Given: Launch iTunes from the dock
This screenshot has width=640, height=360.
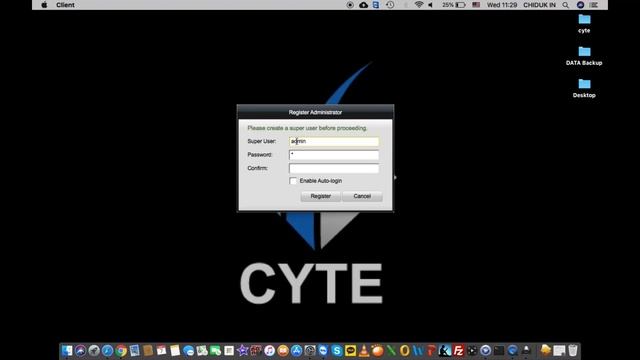Looking at the screenshot, I should [x=269, y=350].
